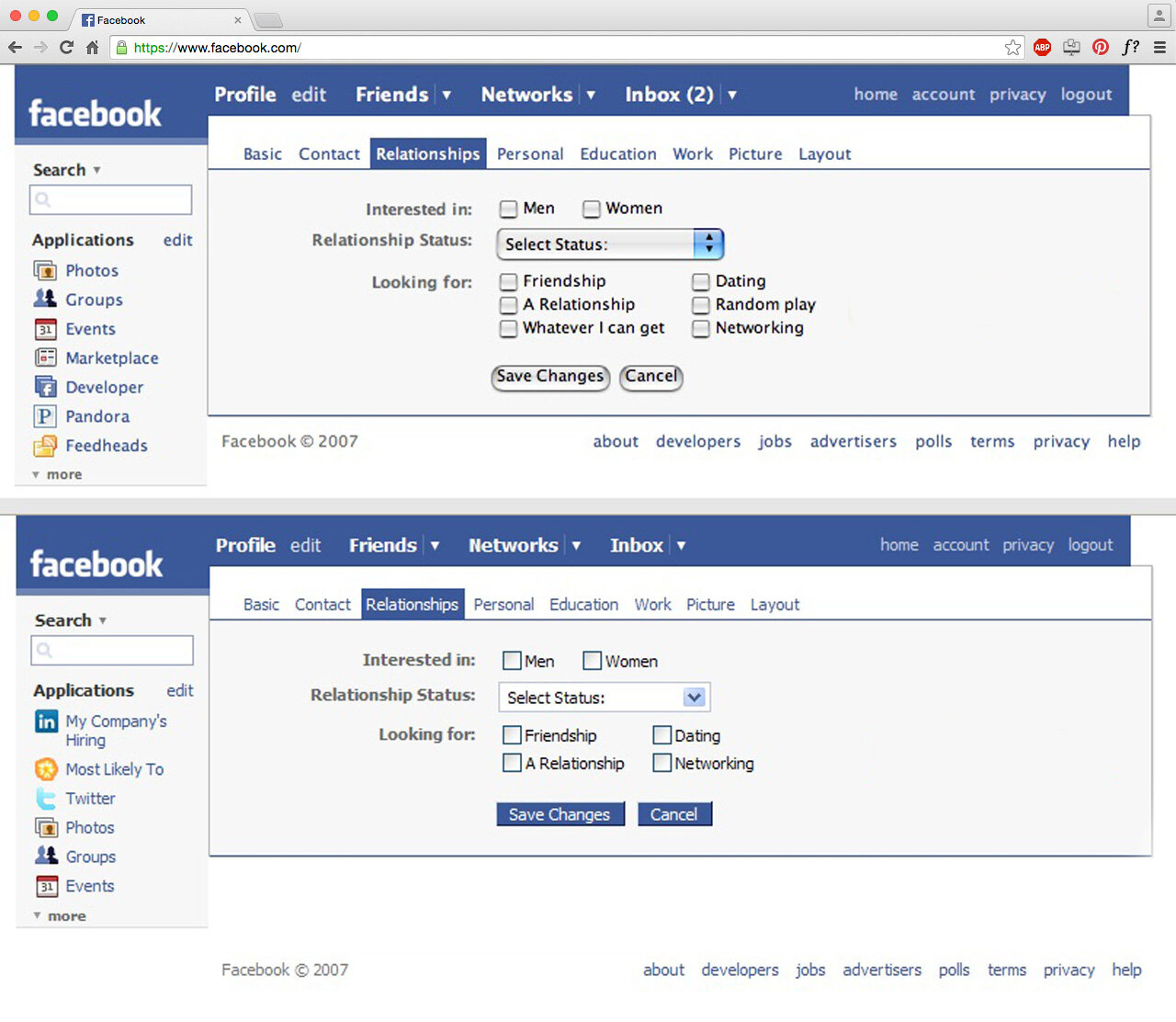This screenshot has width=1176, height=1022.
Task: Click the Developer application icon
Action: [44, 387]
